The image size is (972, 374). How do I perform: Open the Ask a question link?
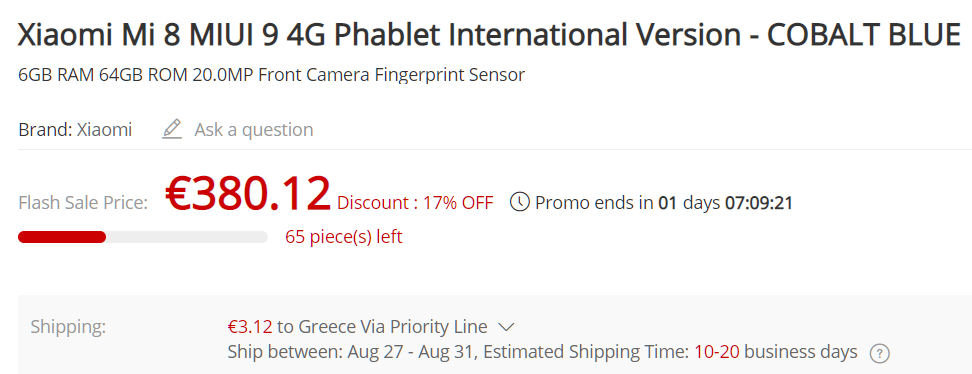[x=254, y=130]
